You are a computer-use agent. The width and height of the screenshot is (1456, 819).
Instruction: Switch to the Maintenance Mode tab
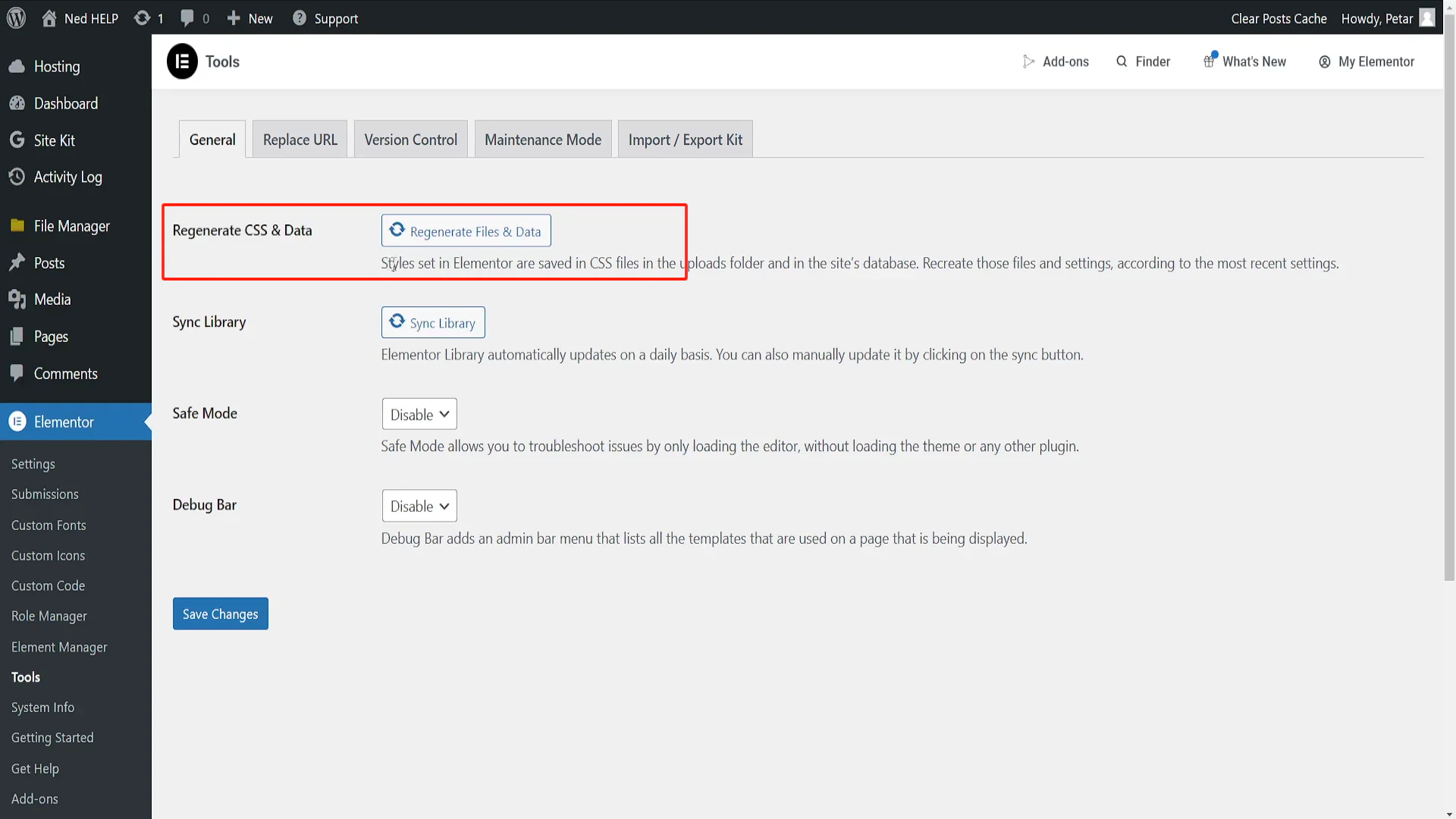click(542, 140)
